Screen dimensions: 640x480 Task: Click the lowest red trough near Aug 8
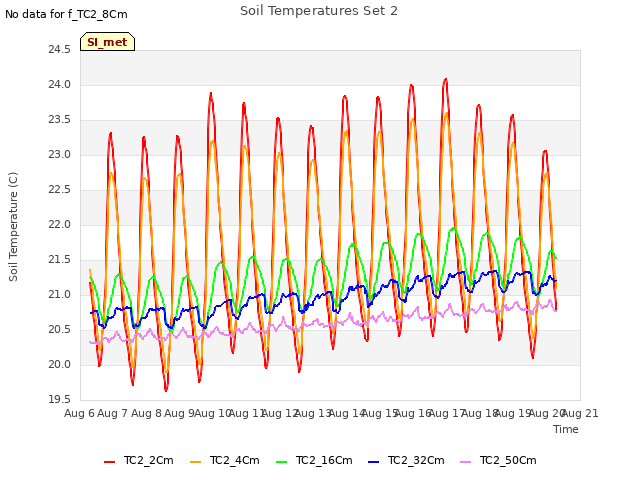point(166,391)
